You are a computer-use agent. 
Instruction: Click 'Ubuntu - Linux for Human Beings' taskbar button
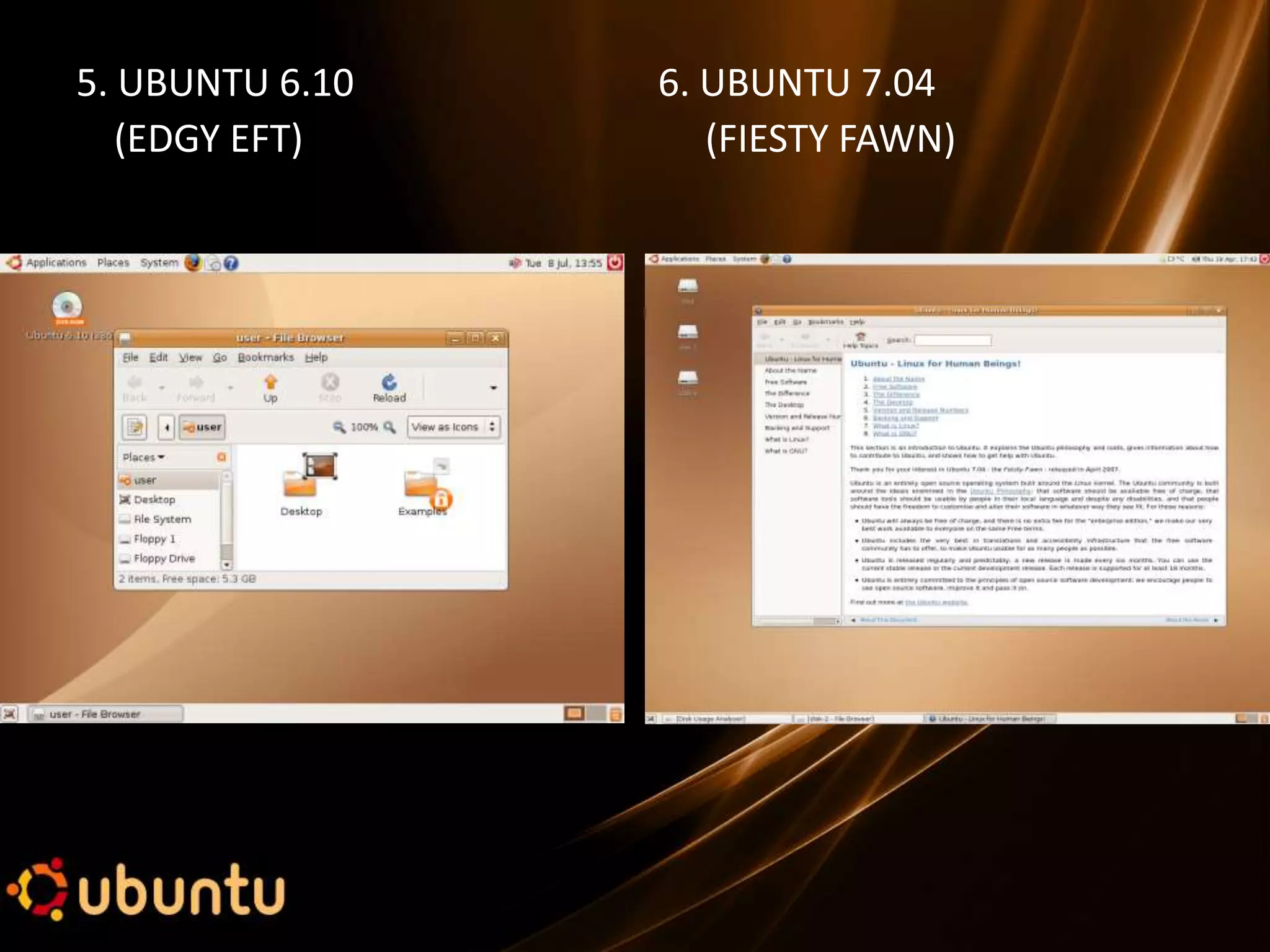tap(991, 719)
